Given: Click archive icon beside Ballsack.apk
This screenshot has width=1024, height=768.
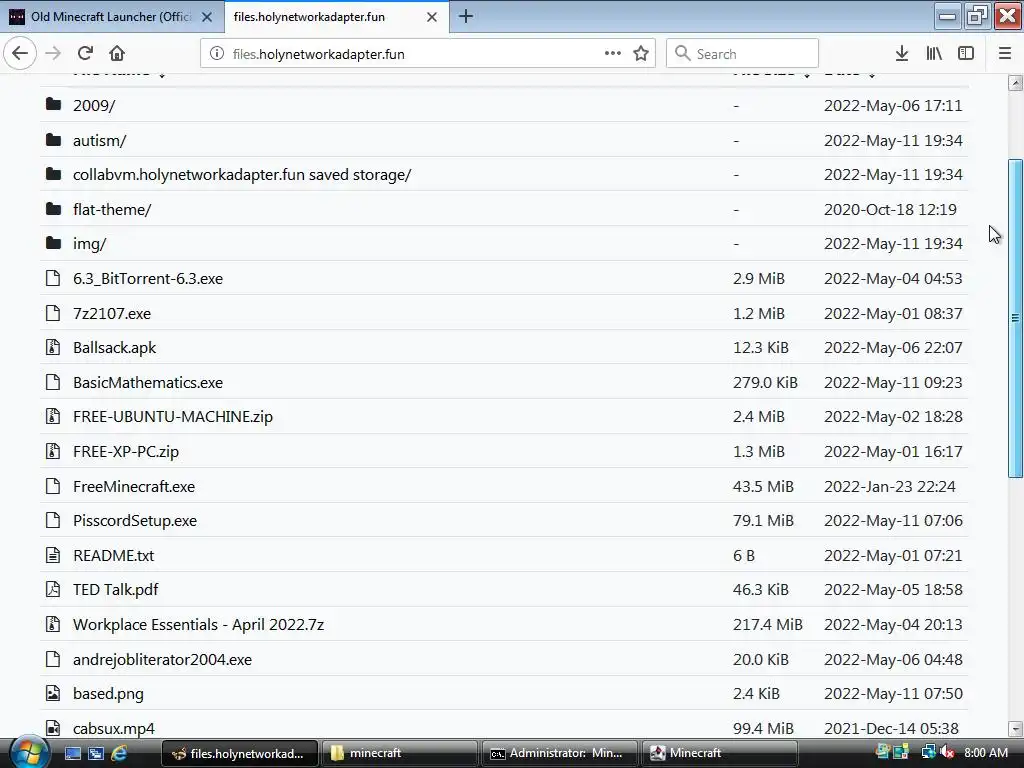Looking at the screenshot, I should 53,347.
